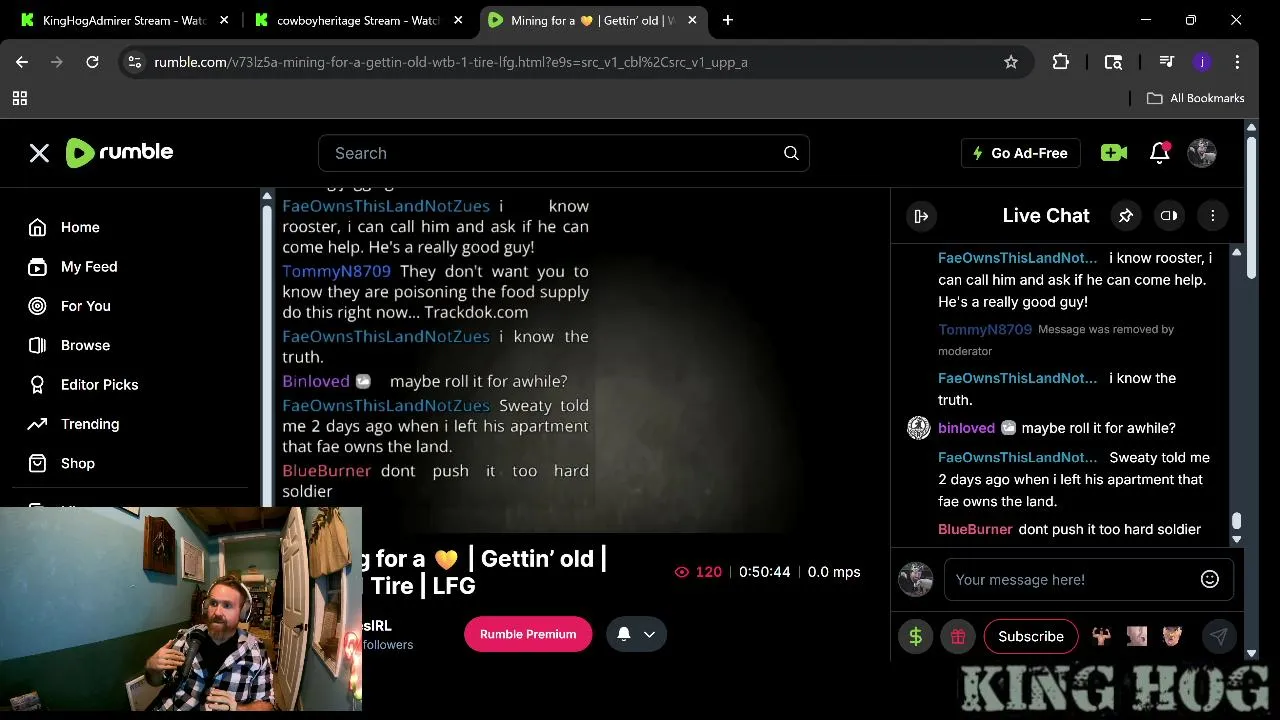This screenshot has width=1280, height=720.
Task: Click chat user avatar beside message box
Action: pos(915,579)
